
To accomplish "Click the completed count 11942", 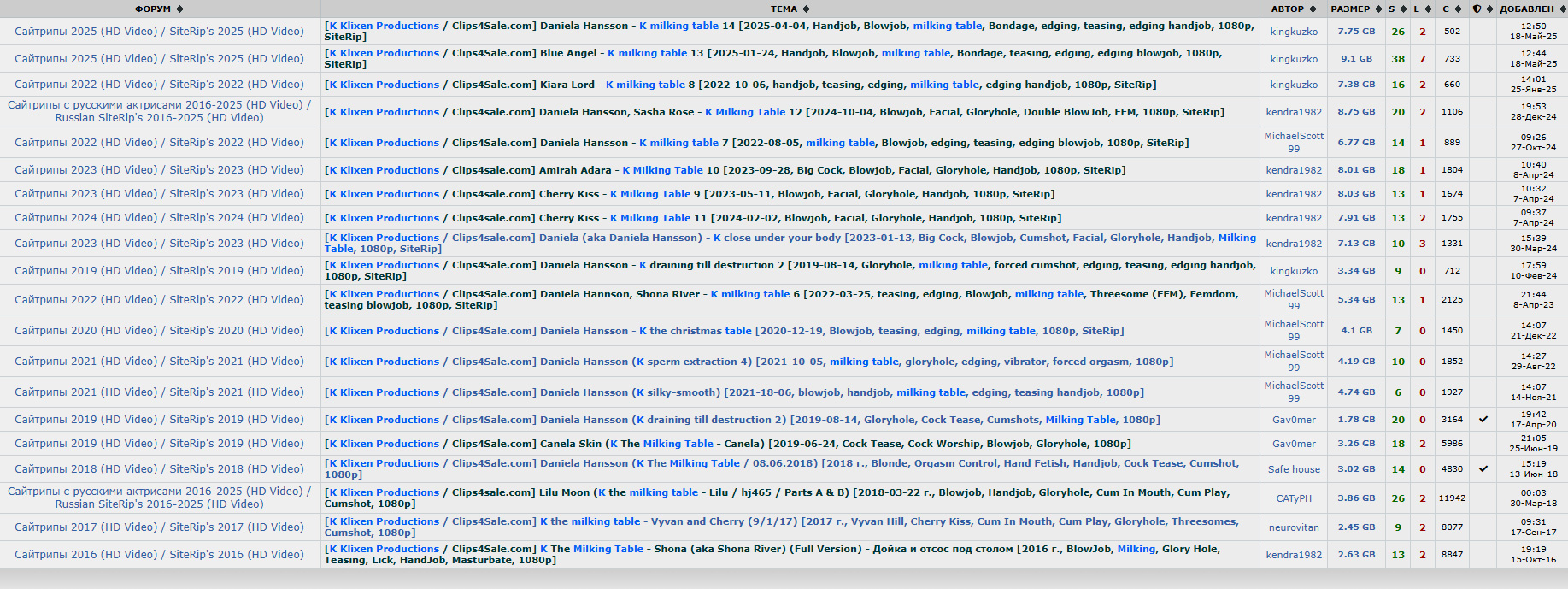I will 1452,498.
